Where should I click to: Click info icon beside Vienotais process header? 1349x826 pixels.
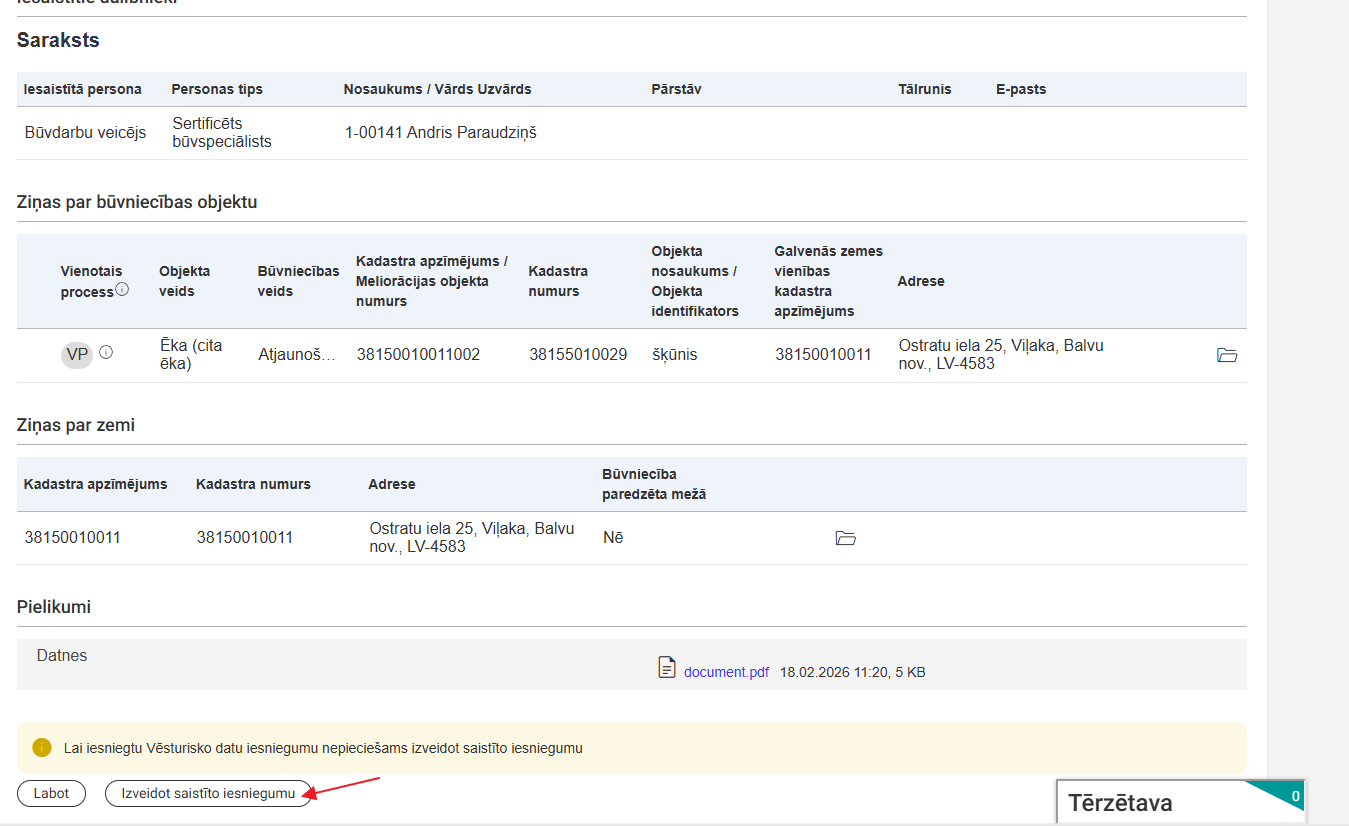pos(122,290)
